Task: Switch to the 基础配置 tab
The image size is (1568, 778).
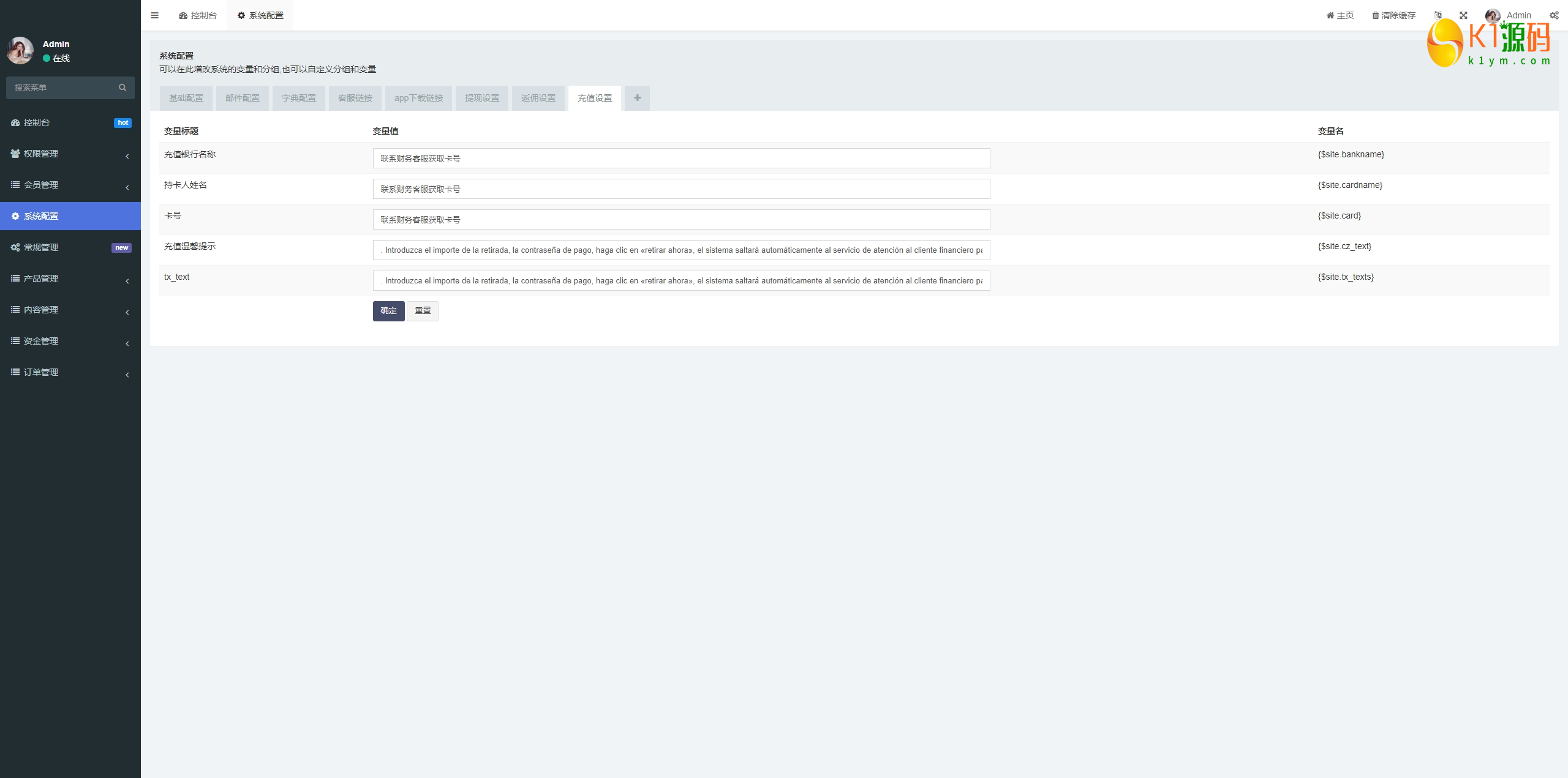Action: point(186,98)
